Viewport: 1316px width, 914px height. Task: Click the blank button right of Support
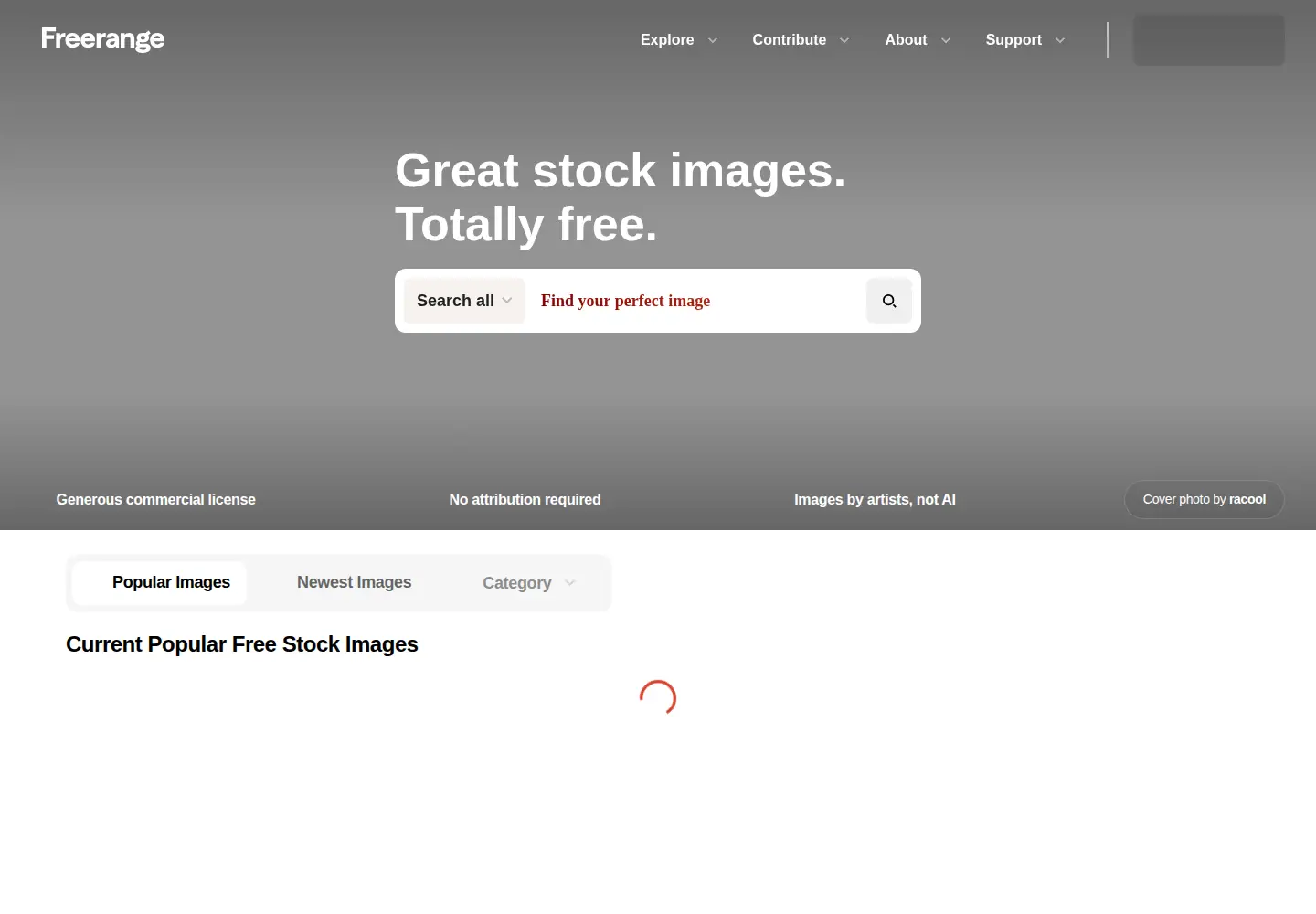click(x=1208, y=40)
